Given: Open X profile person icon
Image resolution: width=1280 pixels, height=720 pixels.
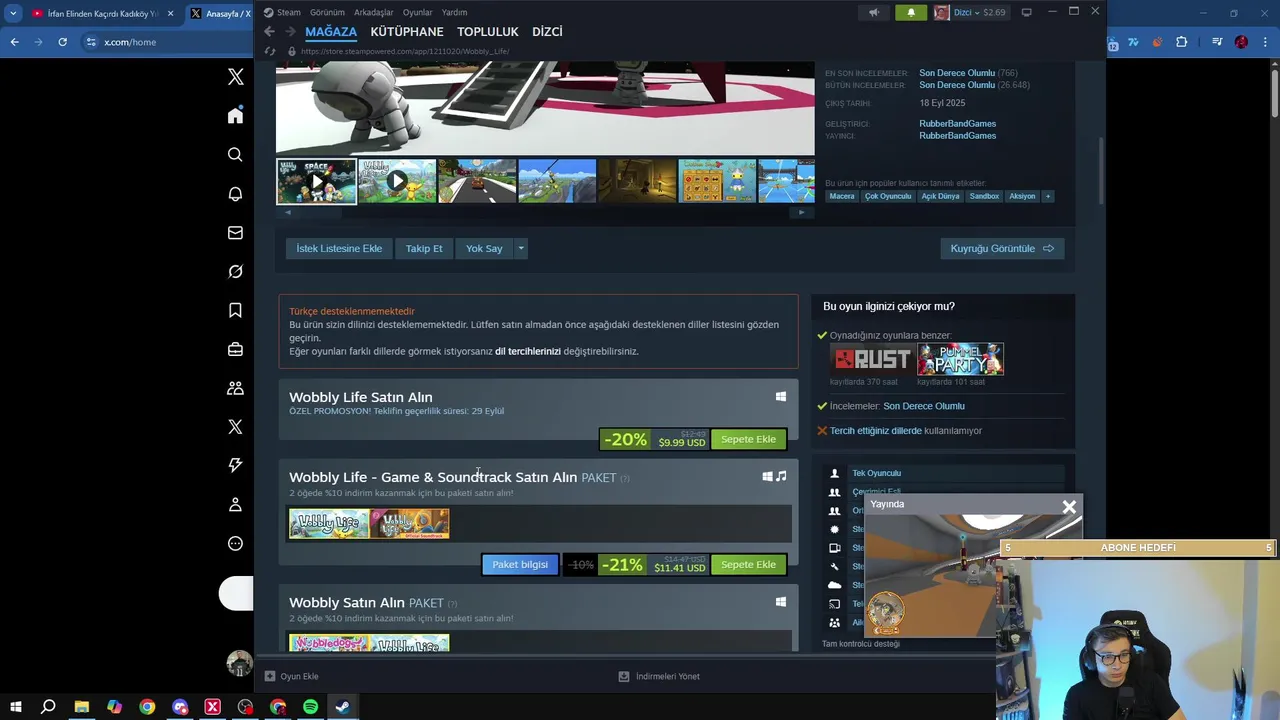Looking at the screenshot, I should click(x=235, y=504).
